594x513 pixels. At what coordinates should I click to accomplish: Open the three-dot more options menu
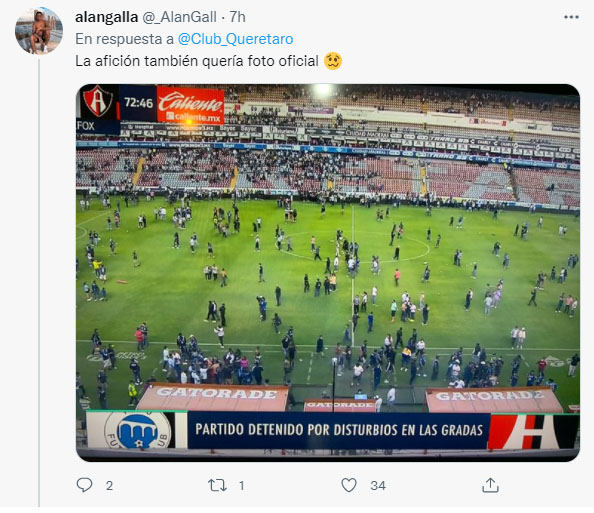(571, 17)
